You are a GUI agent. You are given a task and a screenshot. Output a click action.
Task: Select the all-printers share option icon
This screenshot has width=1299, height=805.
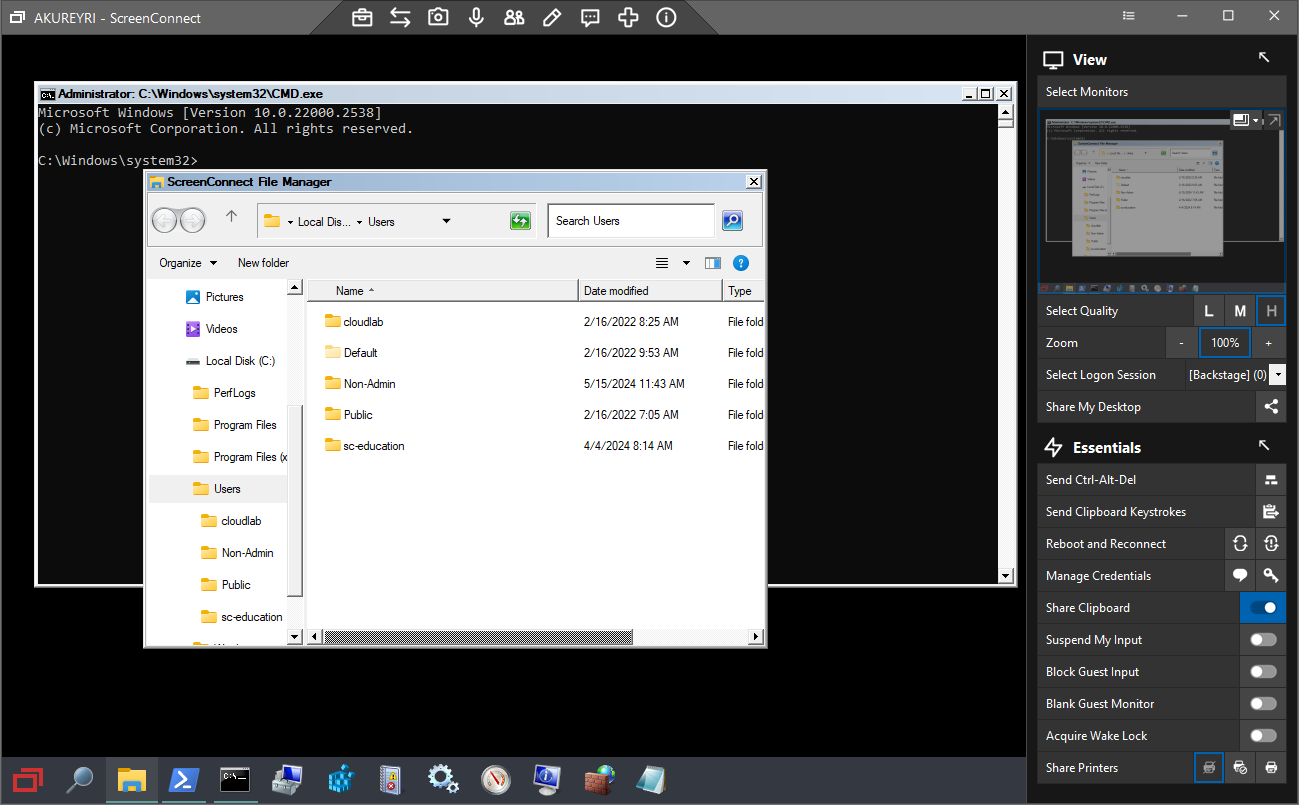1271,768
